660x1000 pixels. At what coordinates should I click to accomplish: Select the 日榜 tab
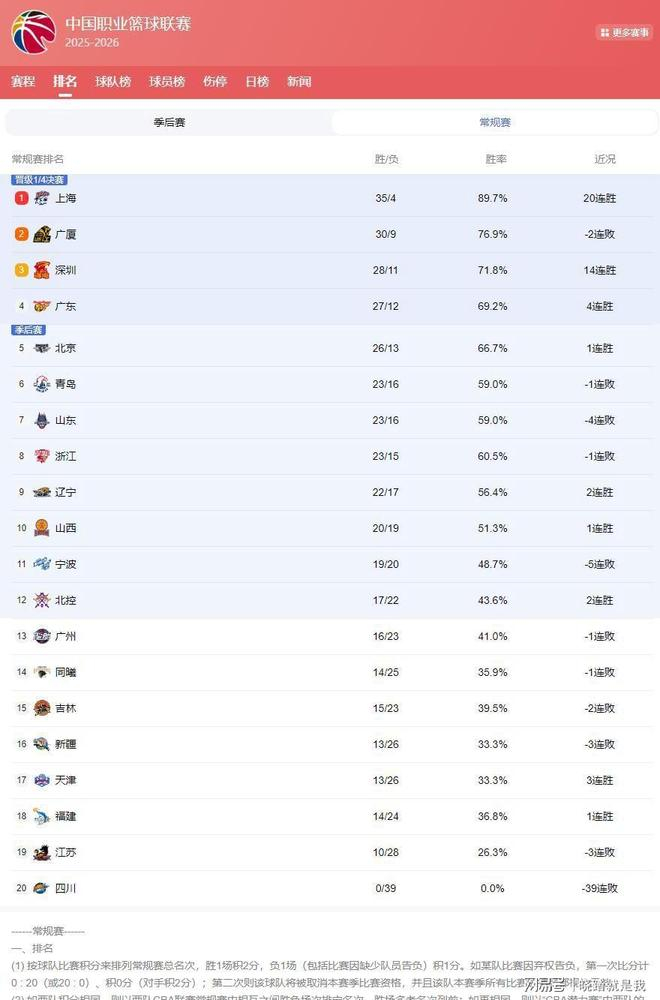tap(257, 82)
